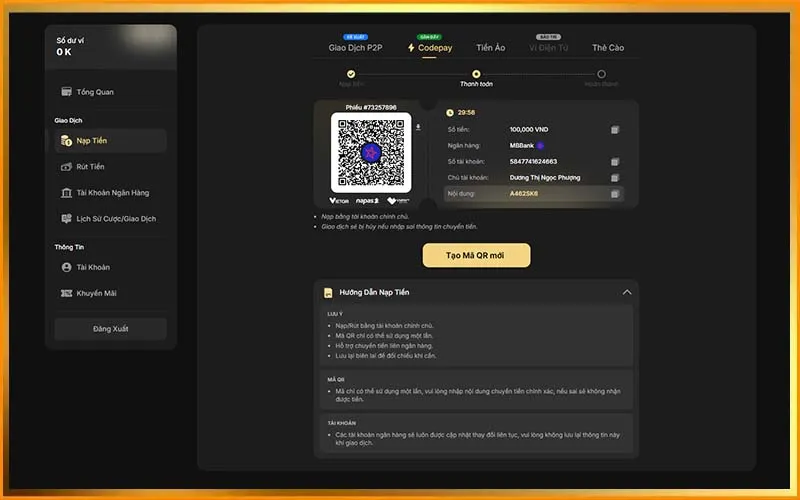Viewport: 800px width, 500px height.
Task: Open Lịch Sử Cược/Giao Dịch
Action: [x=110, y=219]
